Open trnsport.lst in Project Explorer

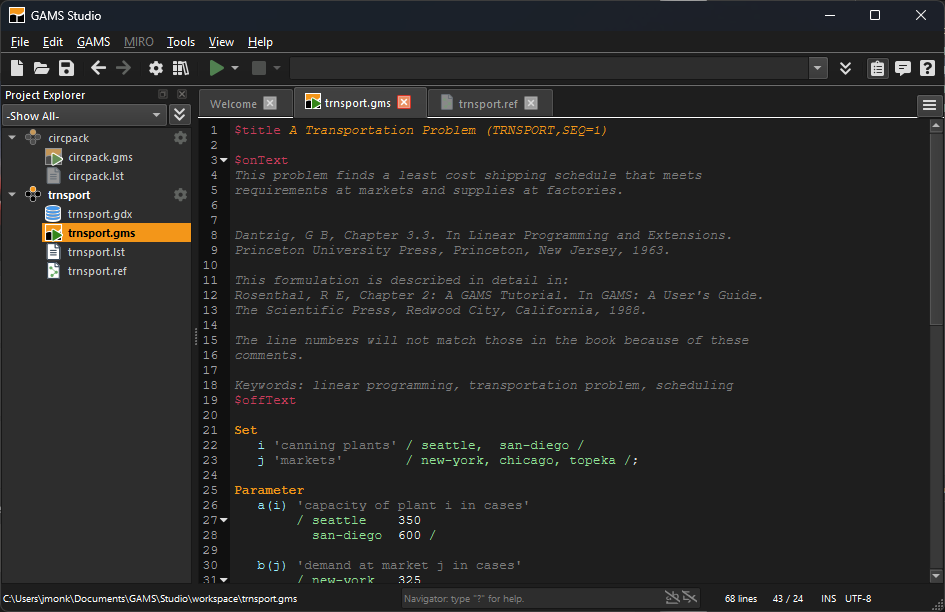[96, 252]
